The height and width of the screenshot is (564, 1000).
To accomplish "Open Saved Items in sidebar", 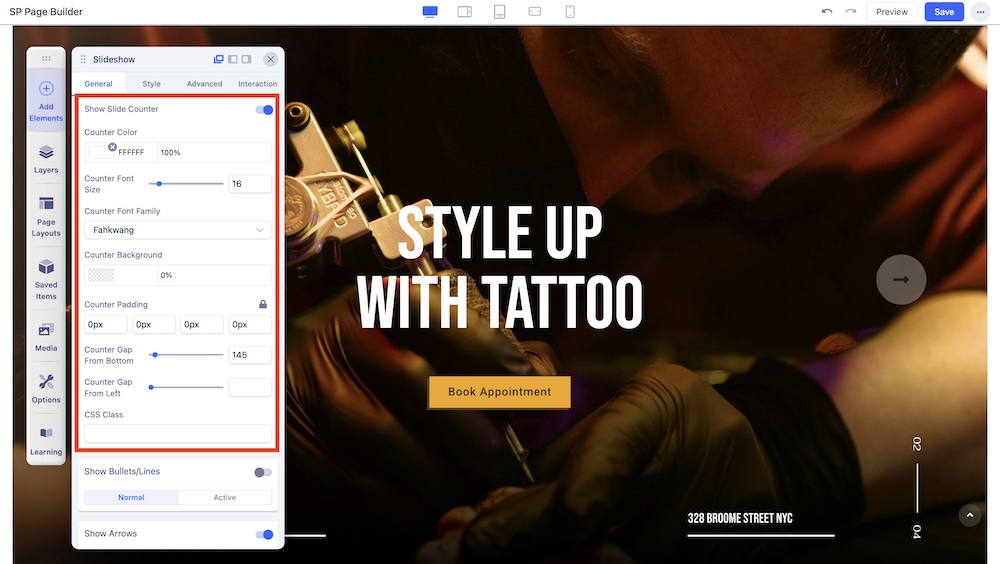I will (x=46, y=268).
